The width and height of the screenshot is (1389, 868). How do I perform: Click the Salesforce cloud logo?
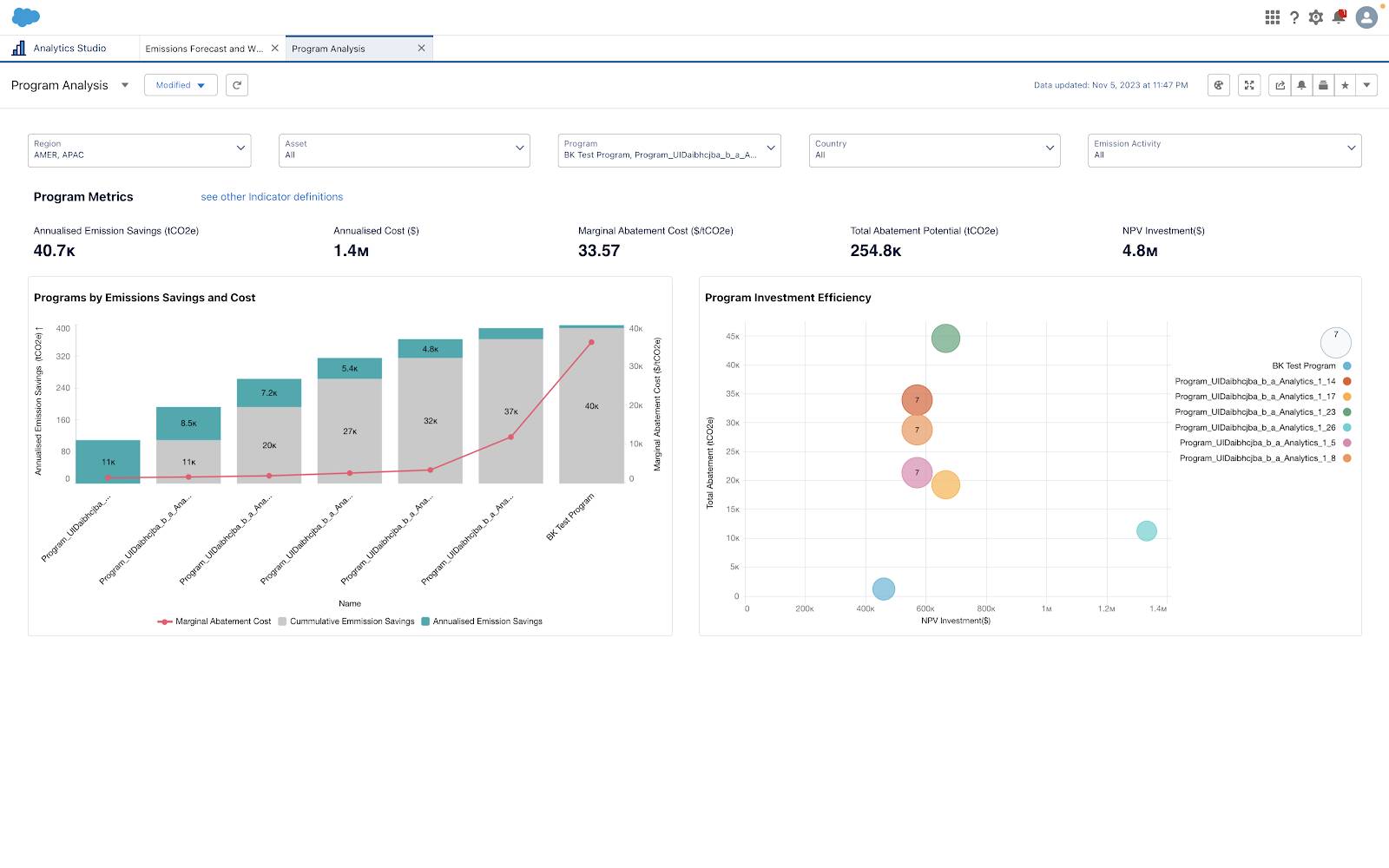point(26,16)
